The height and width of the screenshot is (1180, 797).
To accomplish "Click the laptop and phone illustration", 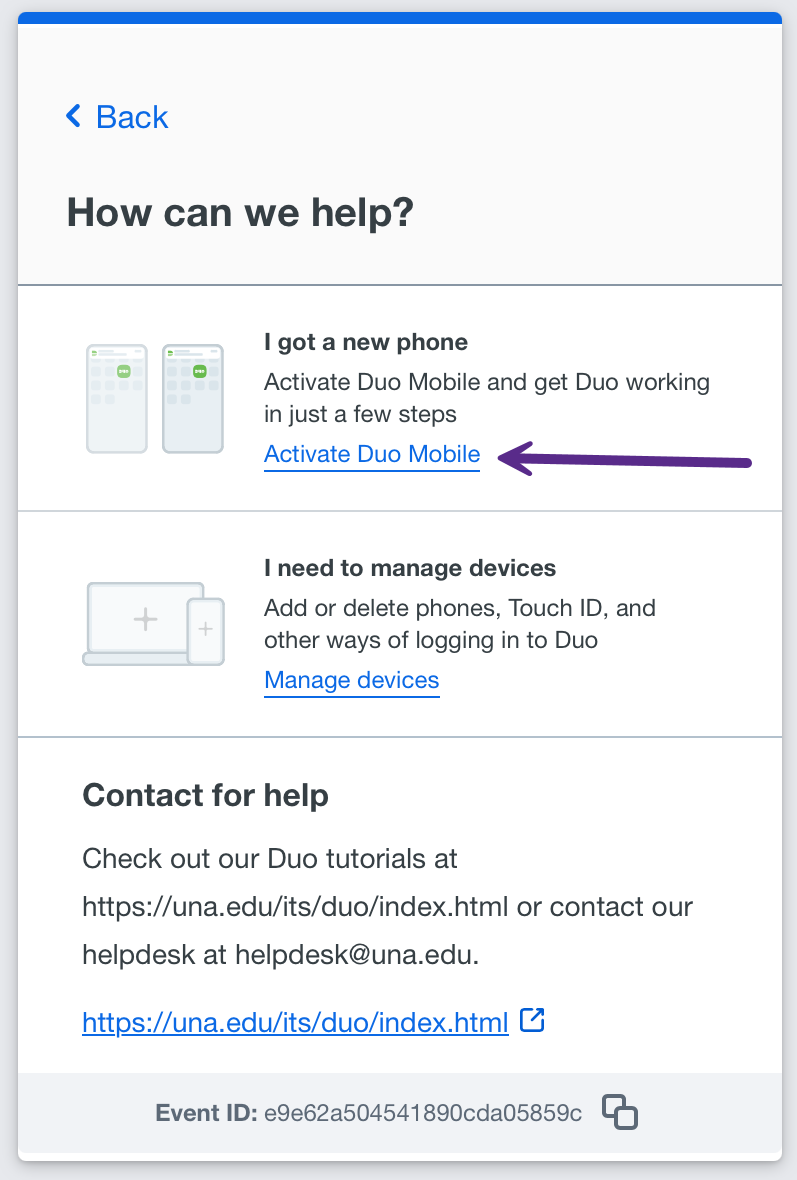I will 153,624.
